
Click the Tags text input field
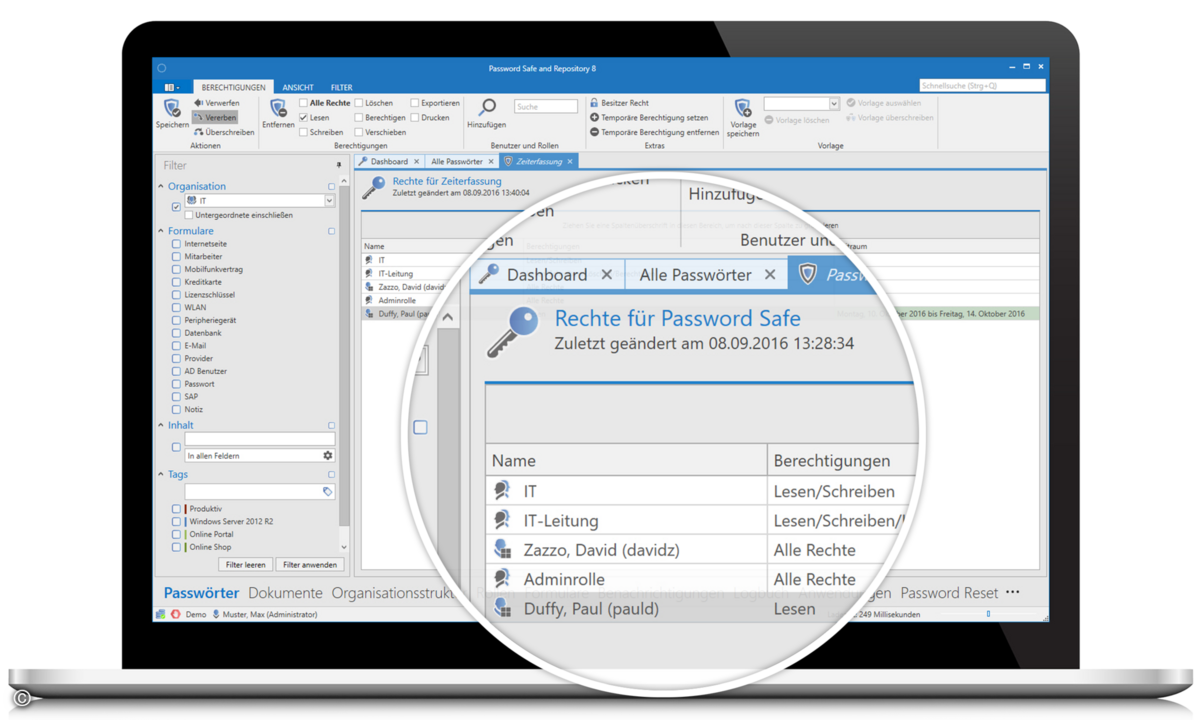point(259,491)
